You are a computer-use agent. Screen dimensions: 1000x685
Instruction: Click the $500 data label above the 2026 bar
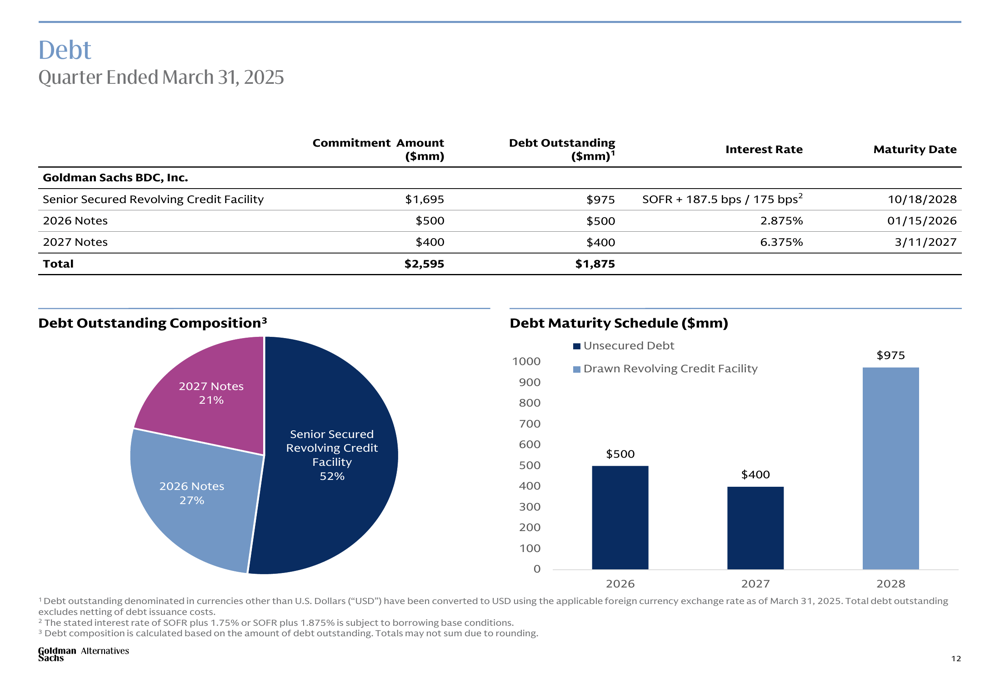(x=620, y=454)
